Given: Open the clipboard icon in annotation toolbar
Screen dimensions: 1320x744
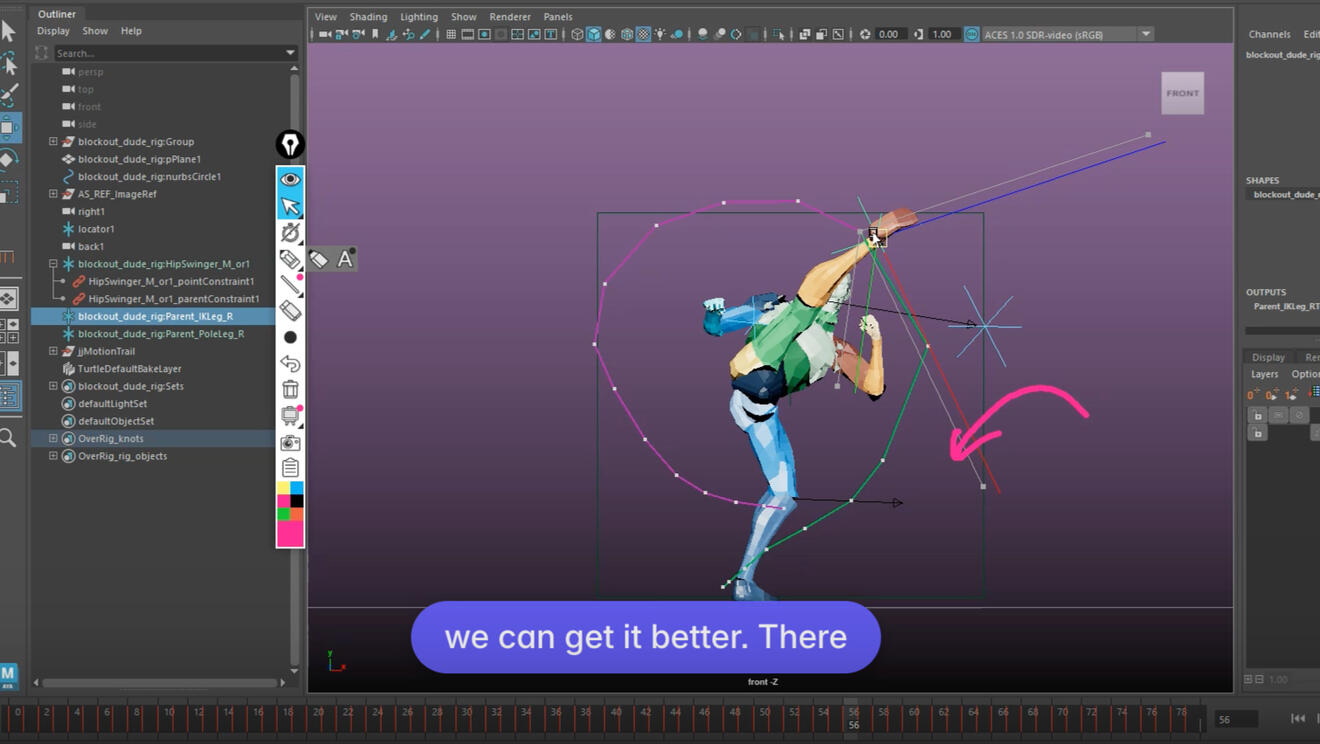Looking at the screenshot, I should [x=290, y=468].
